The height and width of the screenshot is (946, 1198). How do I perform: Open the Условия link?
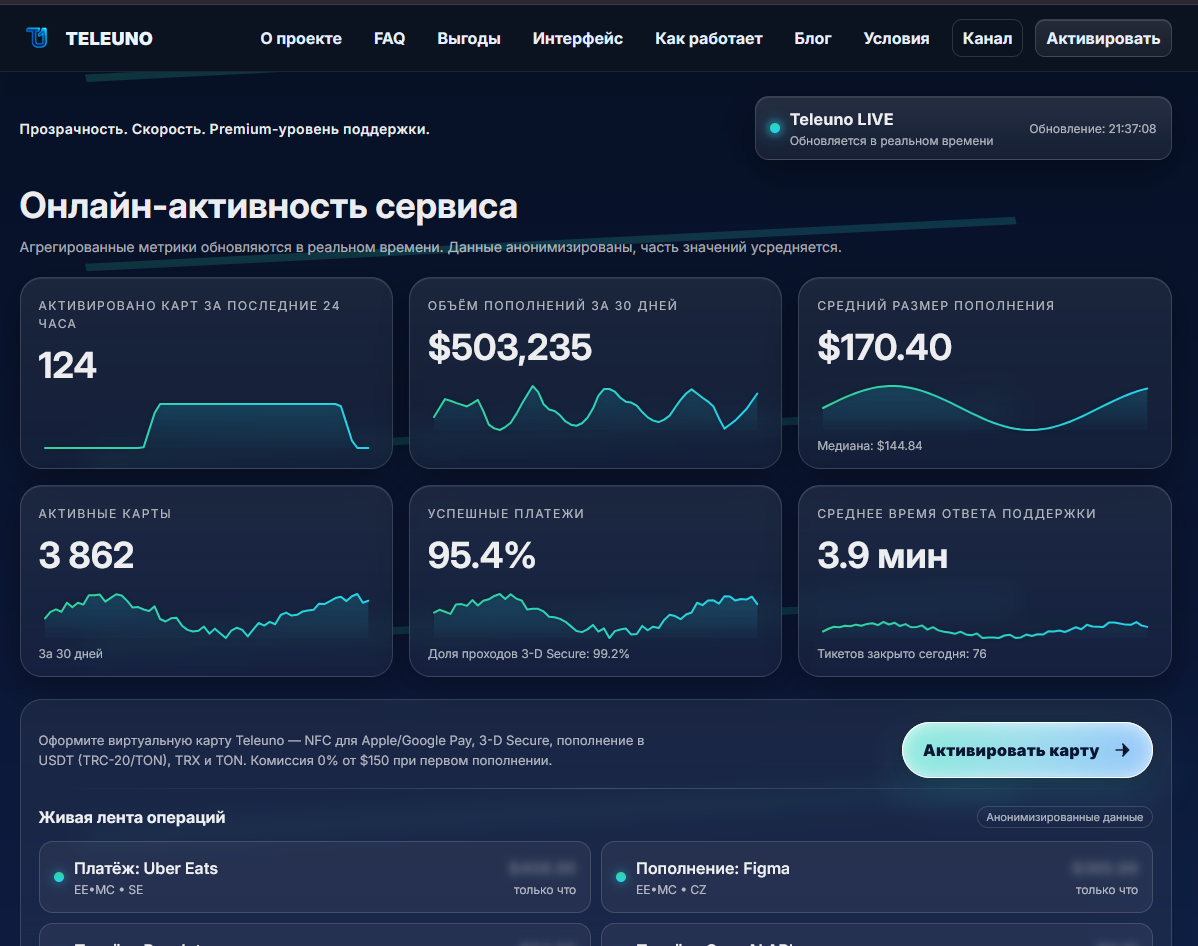(896, 38)
